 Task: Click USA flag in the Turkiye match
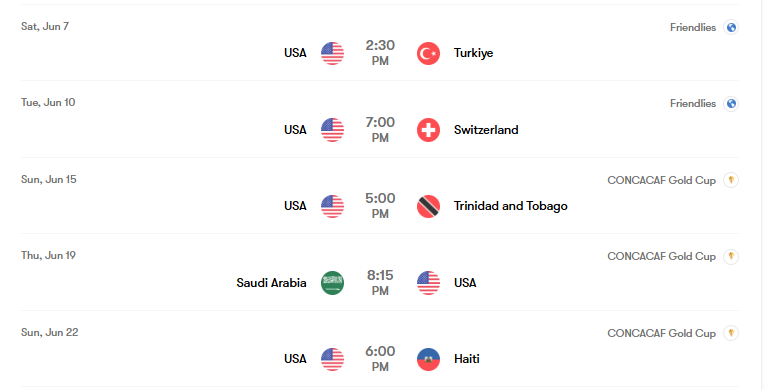point(332,54)
